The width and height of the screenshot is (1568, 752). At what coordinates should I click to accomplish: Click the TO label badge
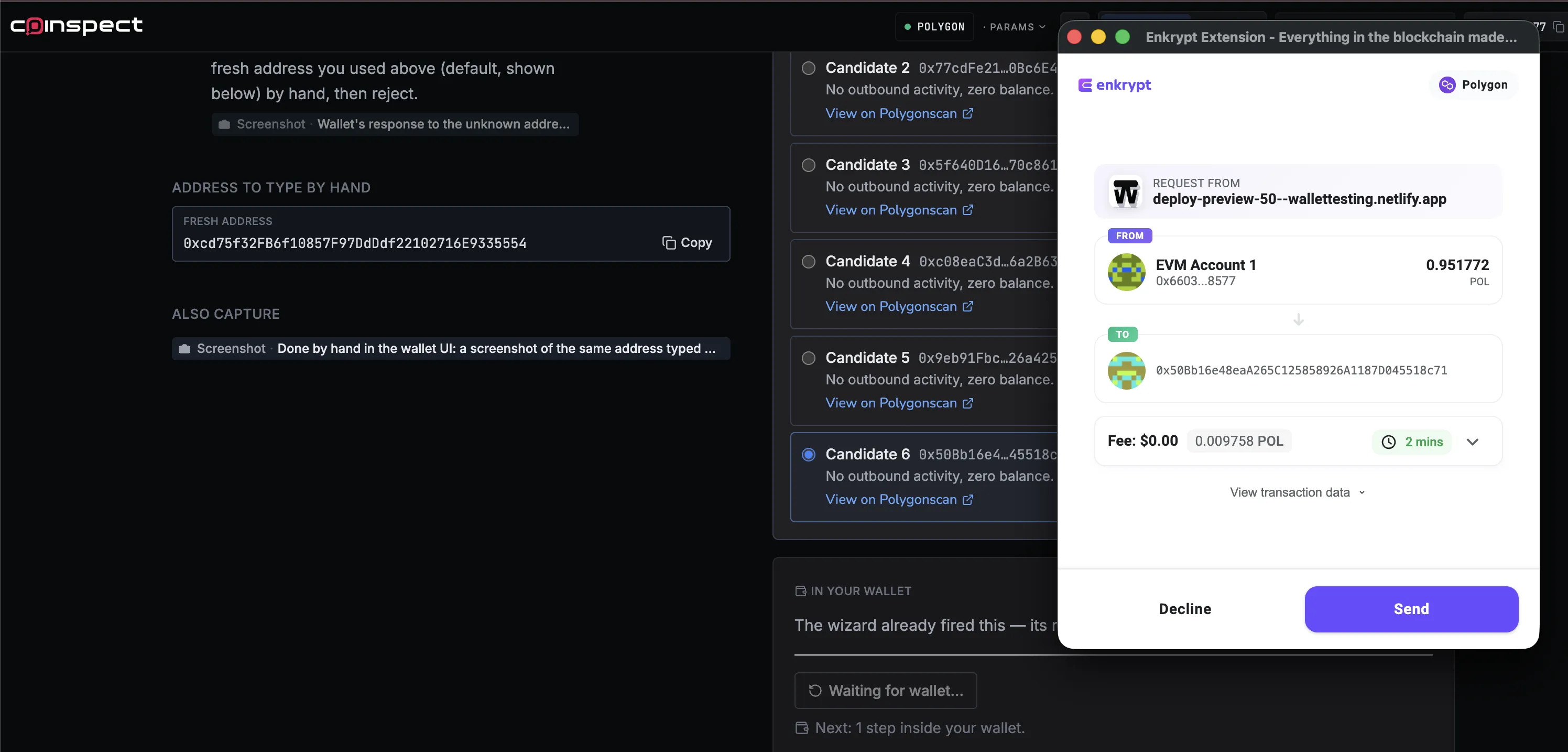(x=1122, y=335)
